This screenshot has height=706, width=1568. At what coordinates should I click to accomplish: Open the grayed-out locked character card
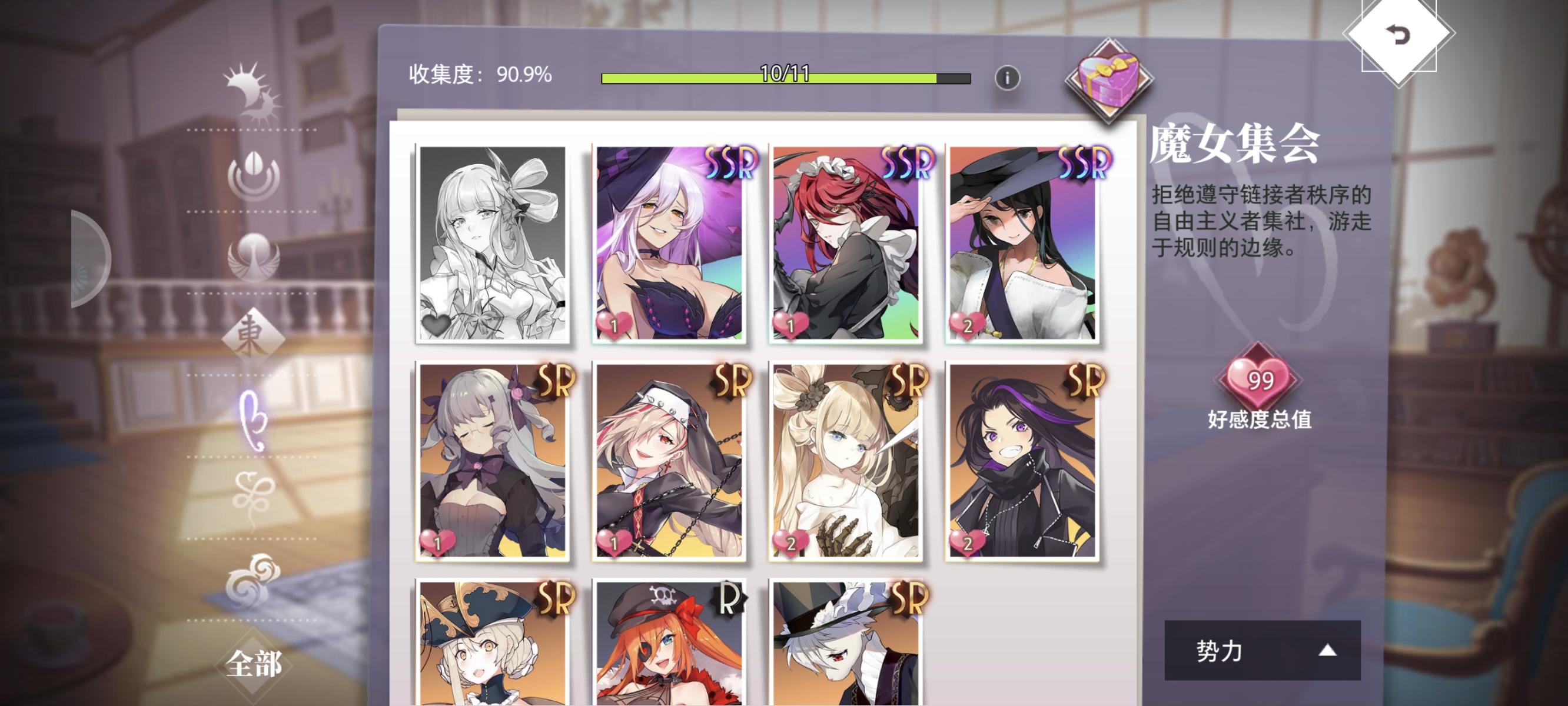click(x=493, y=244)
